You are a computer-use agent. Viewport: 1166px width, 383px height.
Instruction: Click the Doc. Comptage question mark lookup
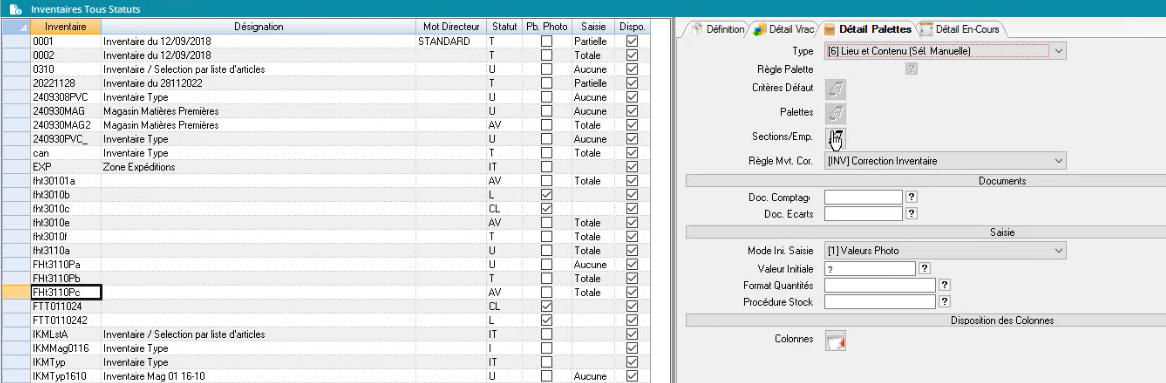tap(911, 197)
